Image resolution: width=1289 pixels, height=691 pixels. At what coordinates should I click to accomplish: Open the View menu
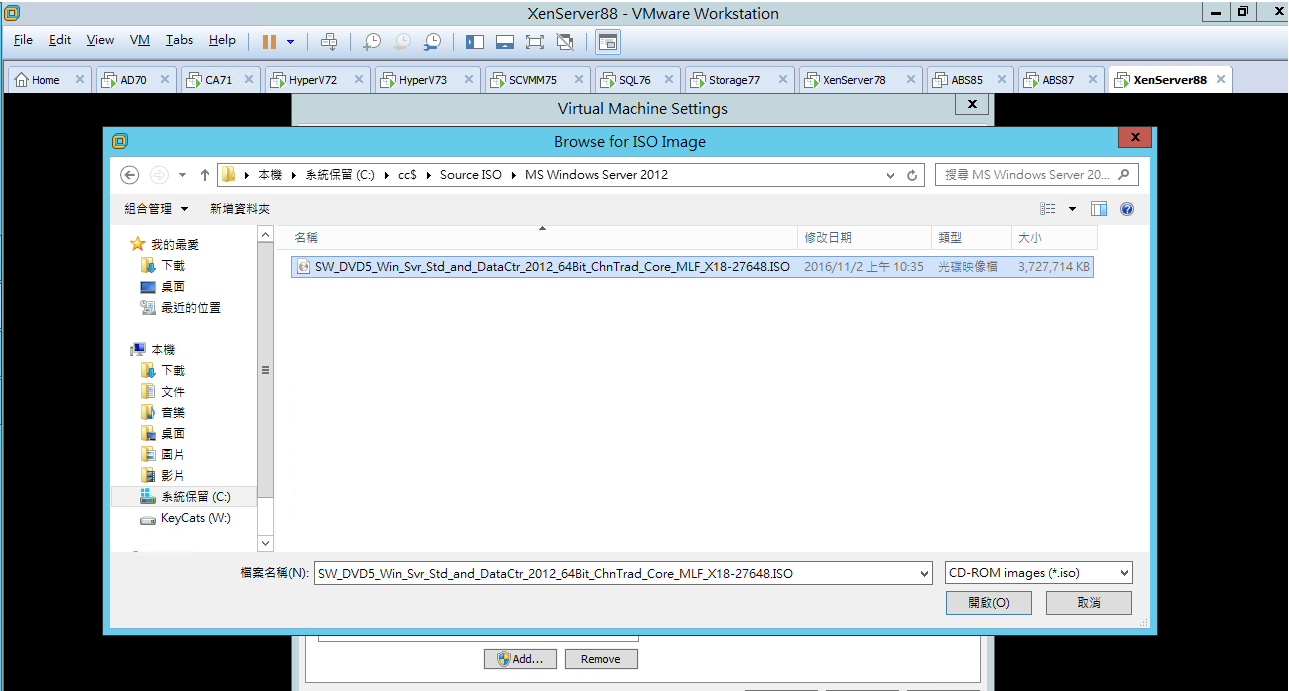(100, 40)
